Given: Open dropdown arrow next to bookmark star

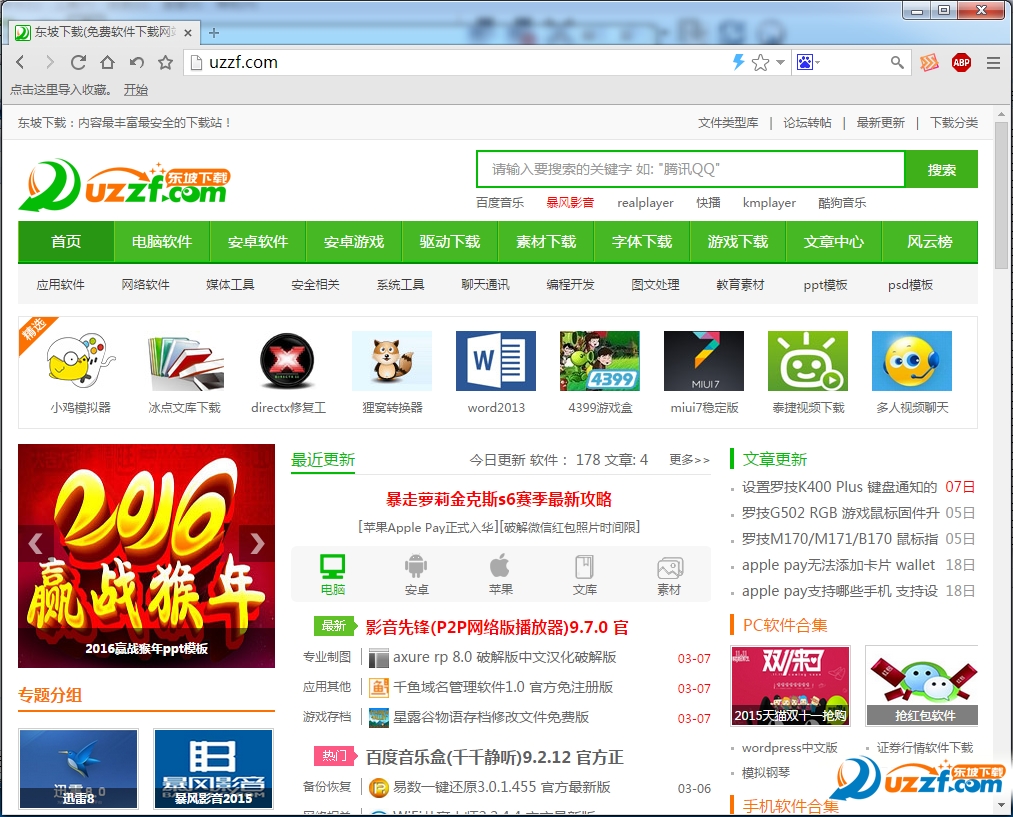Looking at the screenshot, I should (x=780, y=63).
